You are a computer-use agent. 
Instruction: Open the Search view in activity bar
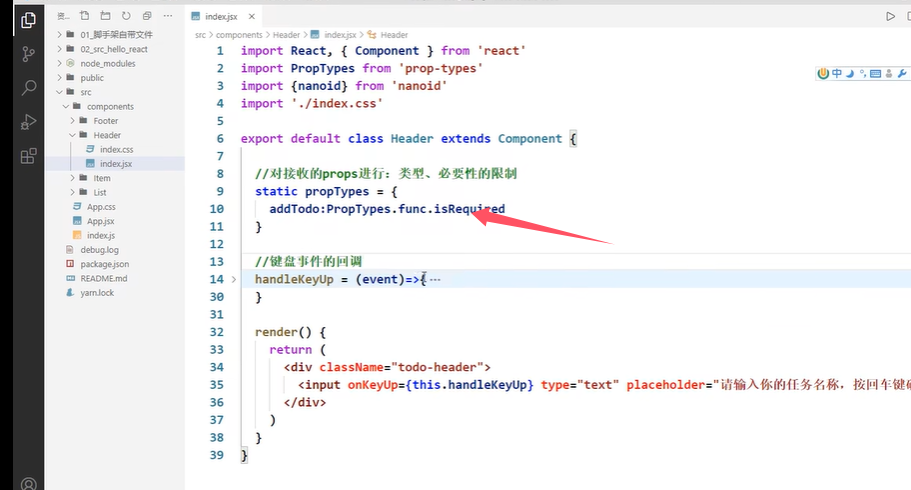28,88
